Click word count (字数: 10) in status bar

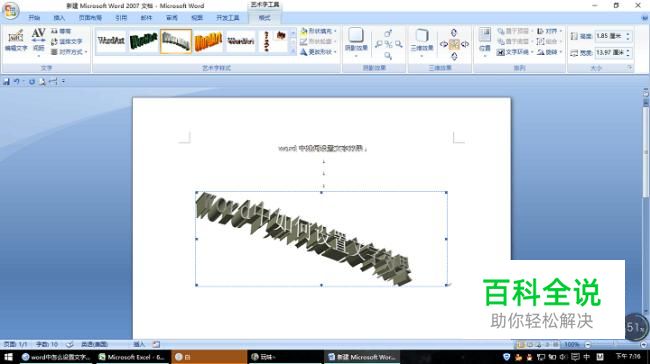(x=46, y=344)
